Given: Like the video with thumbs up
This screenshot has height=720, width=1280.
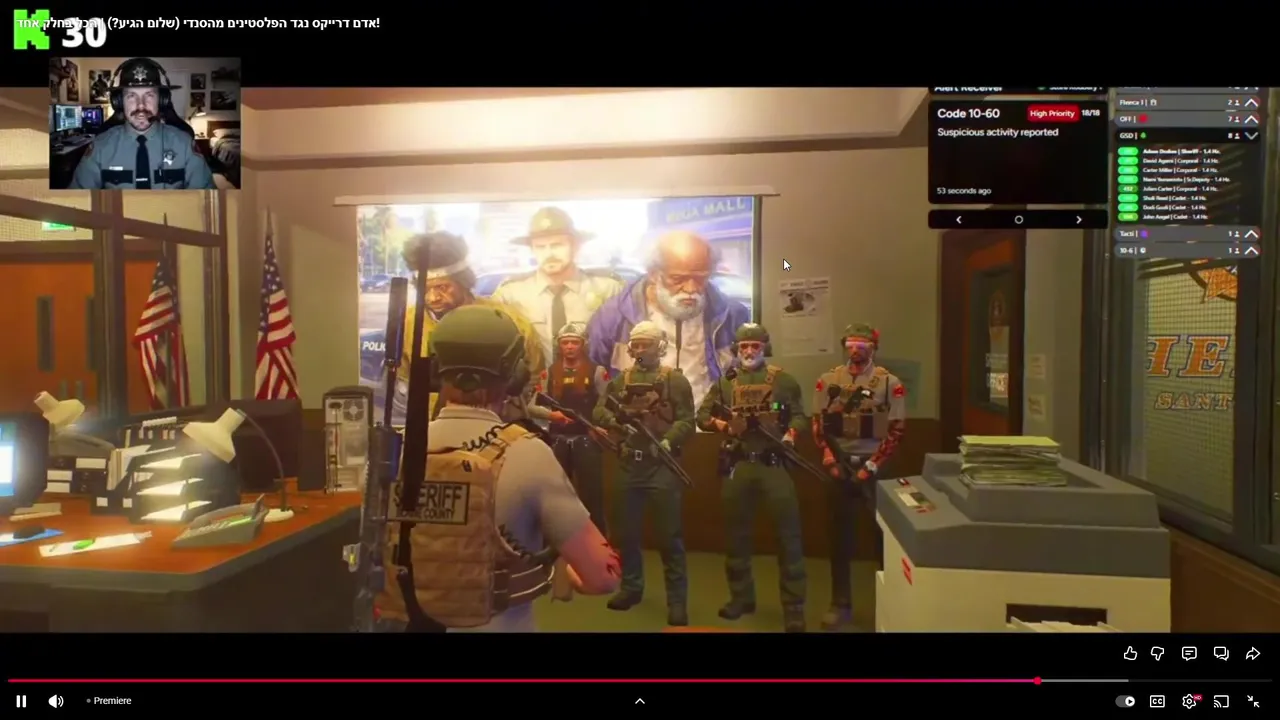Looking at the screenshot, I should [1130, 653].
